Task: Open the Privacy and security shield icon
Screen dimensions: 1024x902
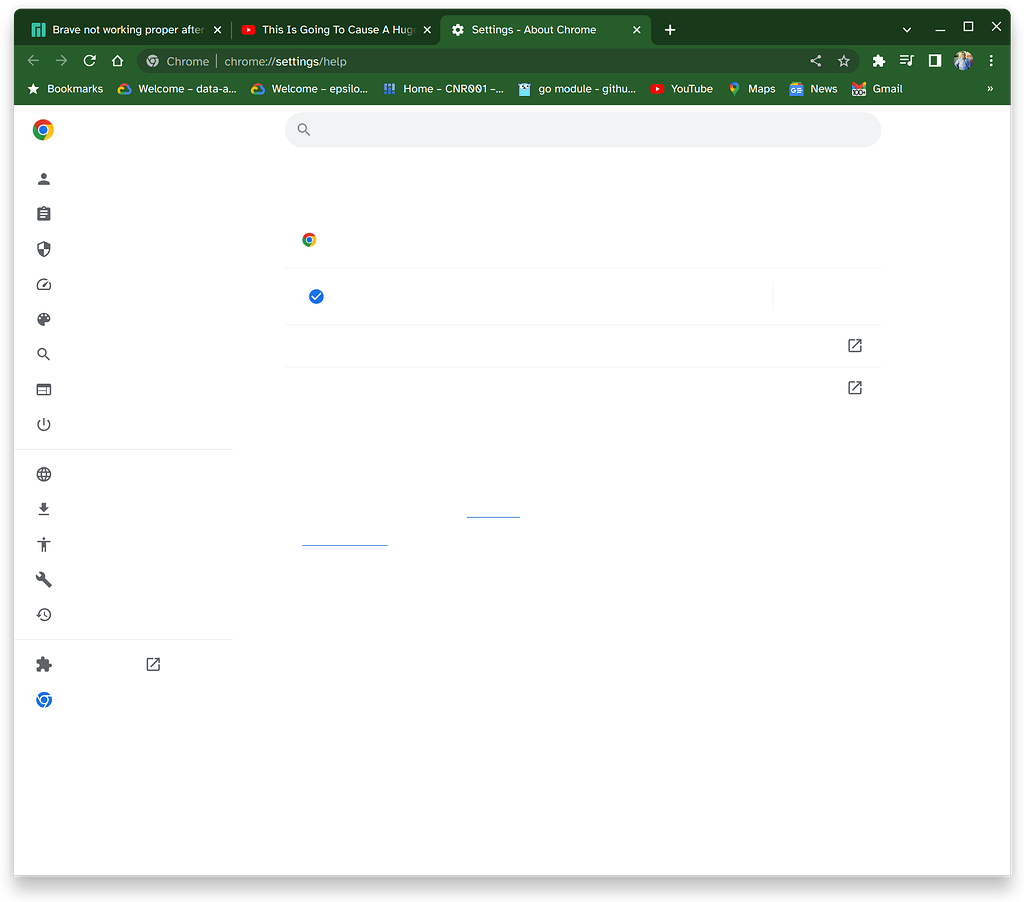Action: tap(43, 249)
